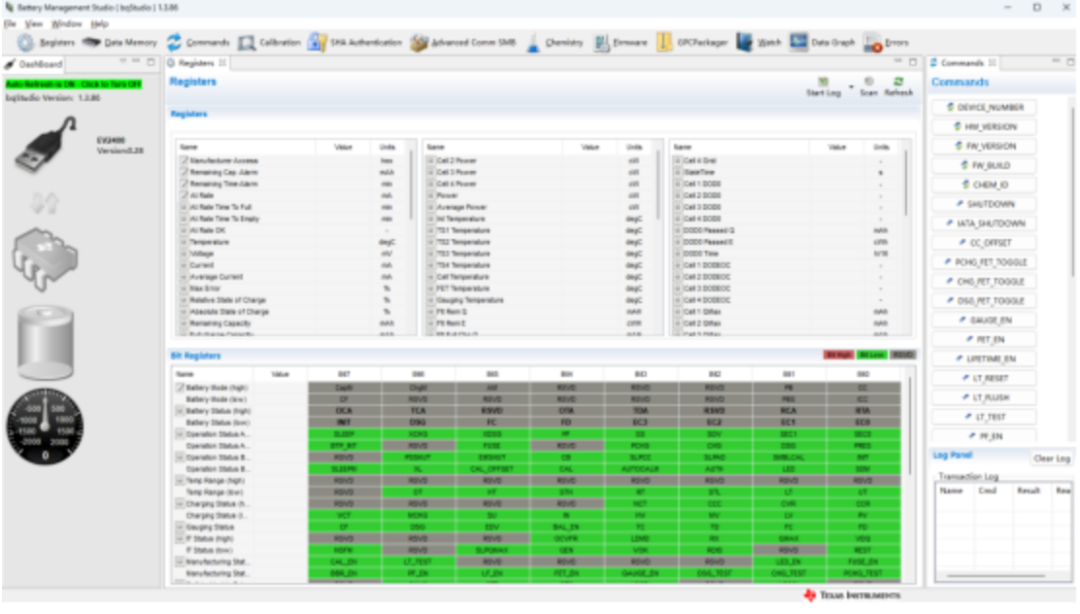Turn off Auto Refresh via green banner
1080x614 pixels.
(74, 84)
